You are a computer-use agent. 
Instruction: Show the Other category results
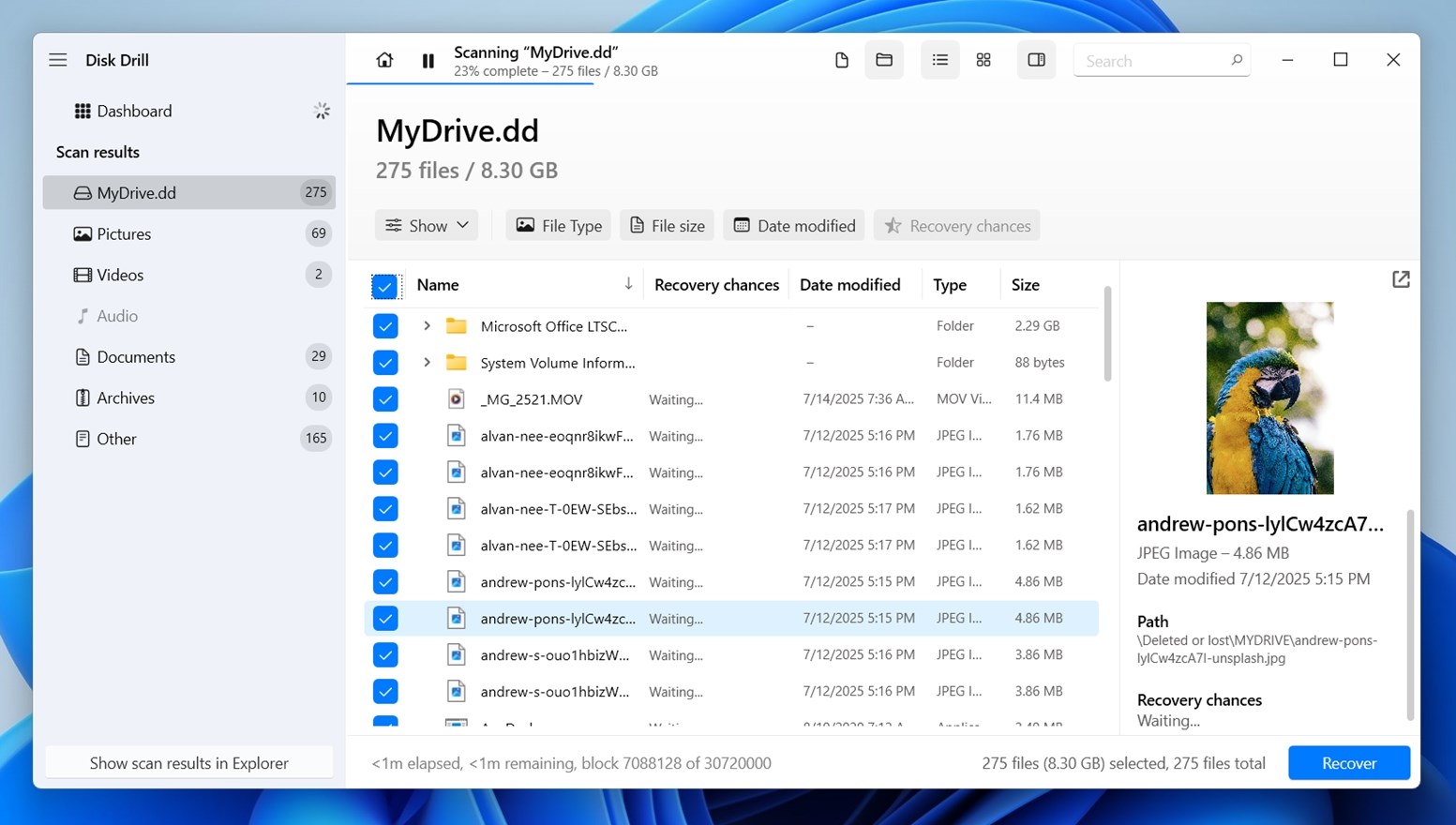tap(189, 439)
